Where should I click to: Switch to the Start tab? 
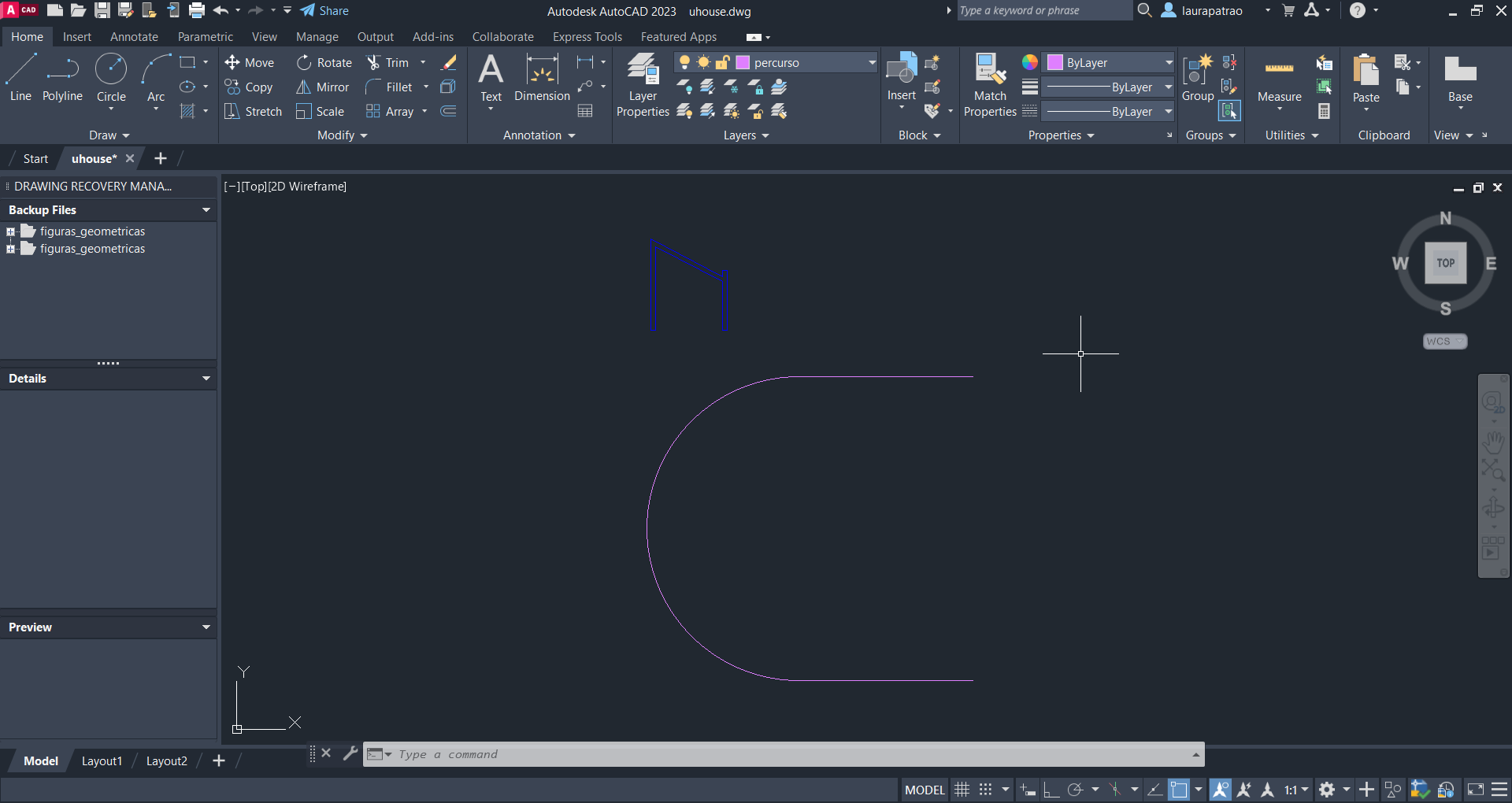(35, 159)
